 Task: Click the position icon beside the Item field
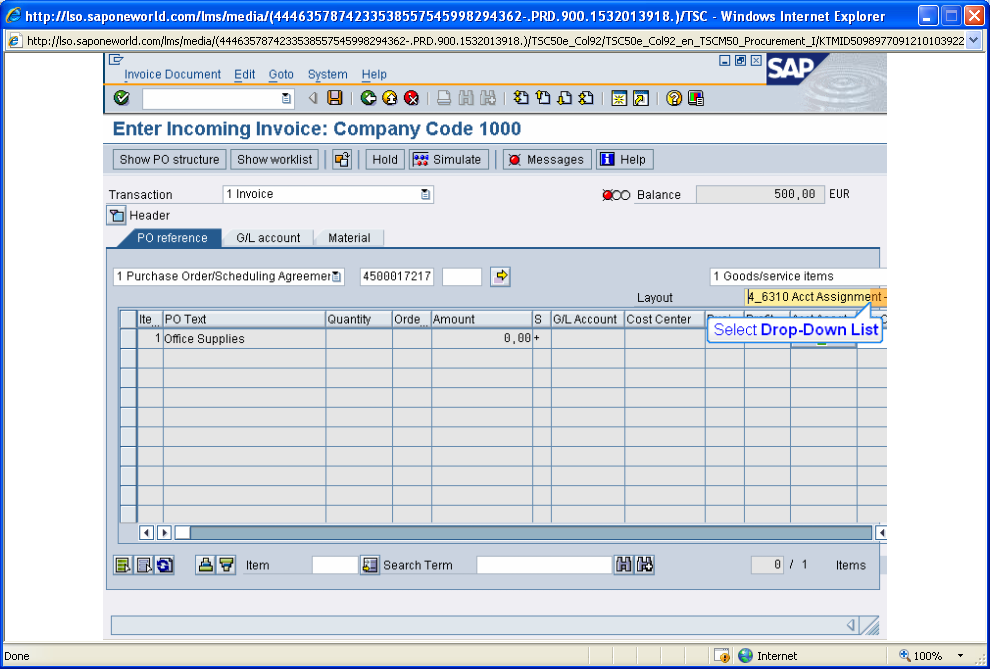[369, 565]
